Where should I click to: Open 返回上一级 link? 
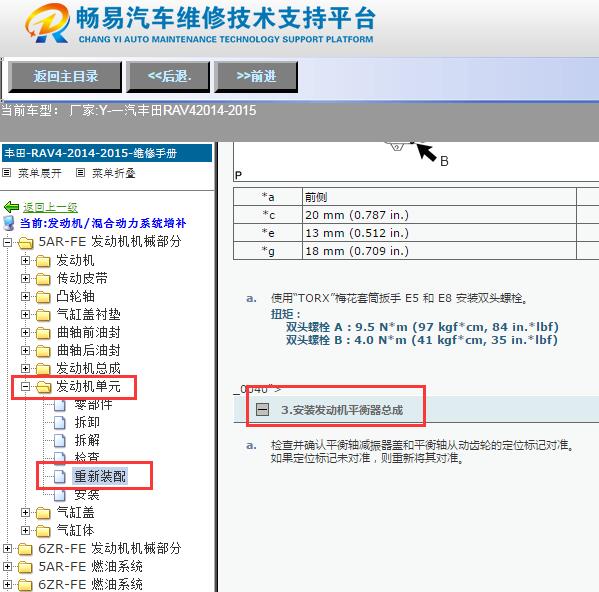click(x=50, y=207)
